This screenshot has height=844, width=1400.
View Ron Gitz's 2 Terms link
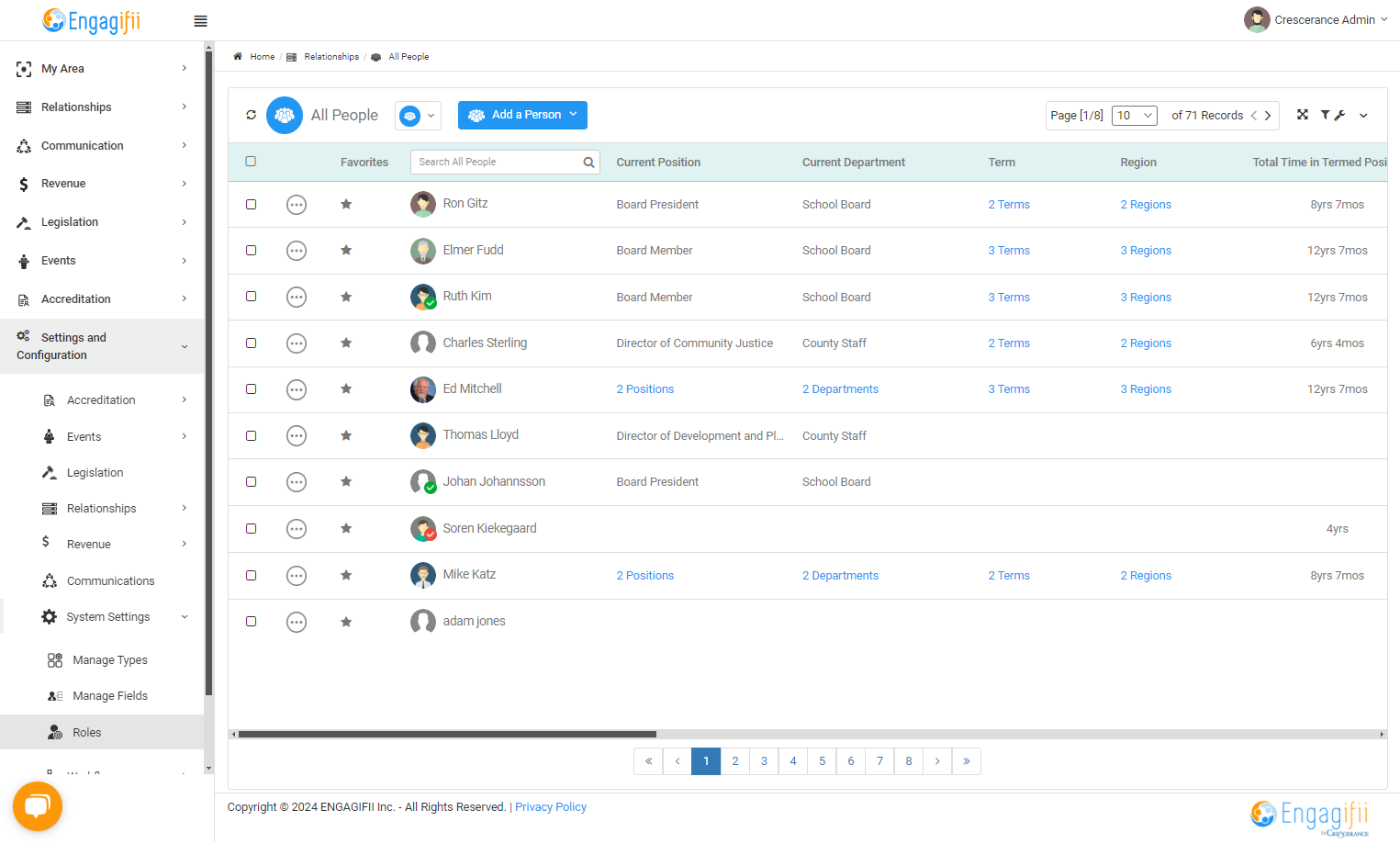(x=1009, y=205)
